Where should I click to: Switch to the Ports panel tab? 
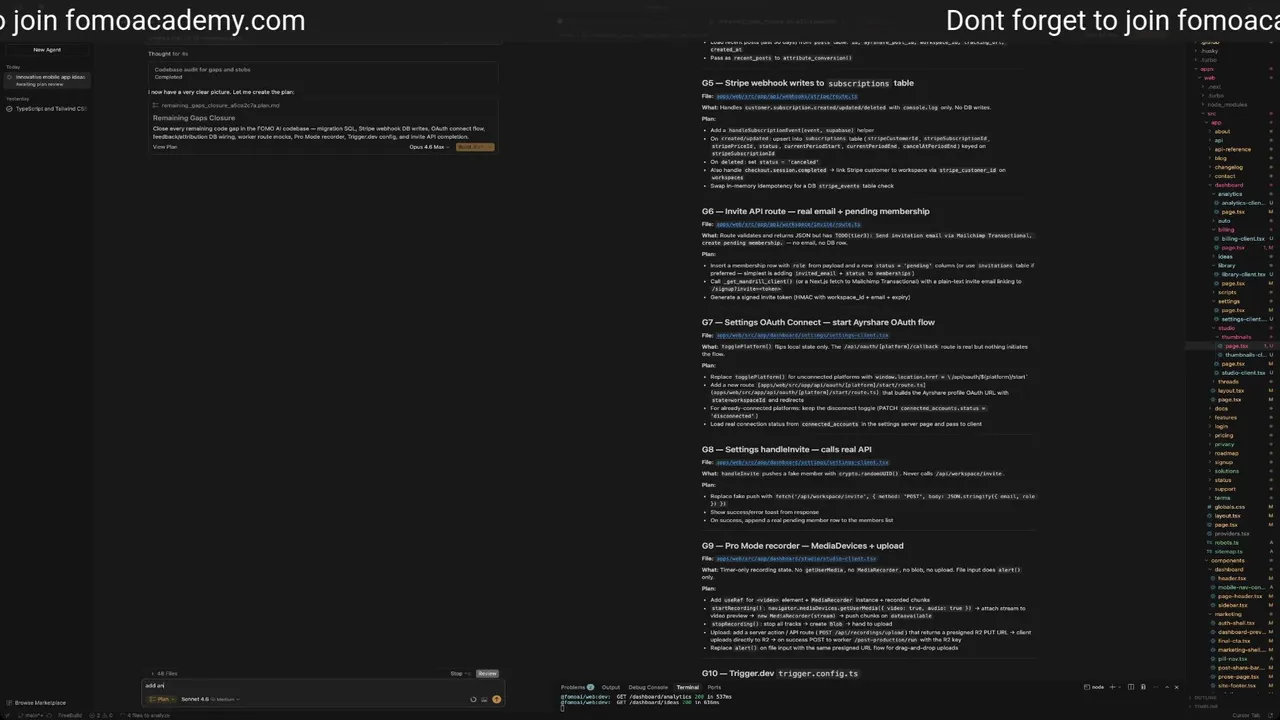714,687
